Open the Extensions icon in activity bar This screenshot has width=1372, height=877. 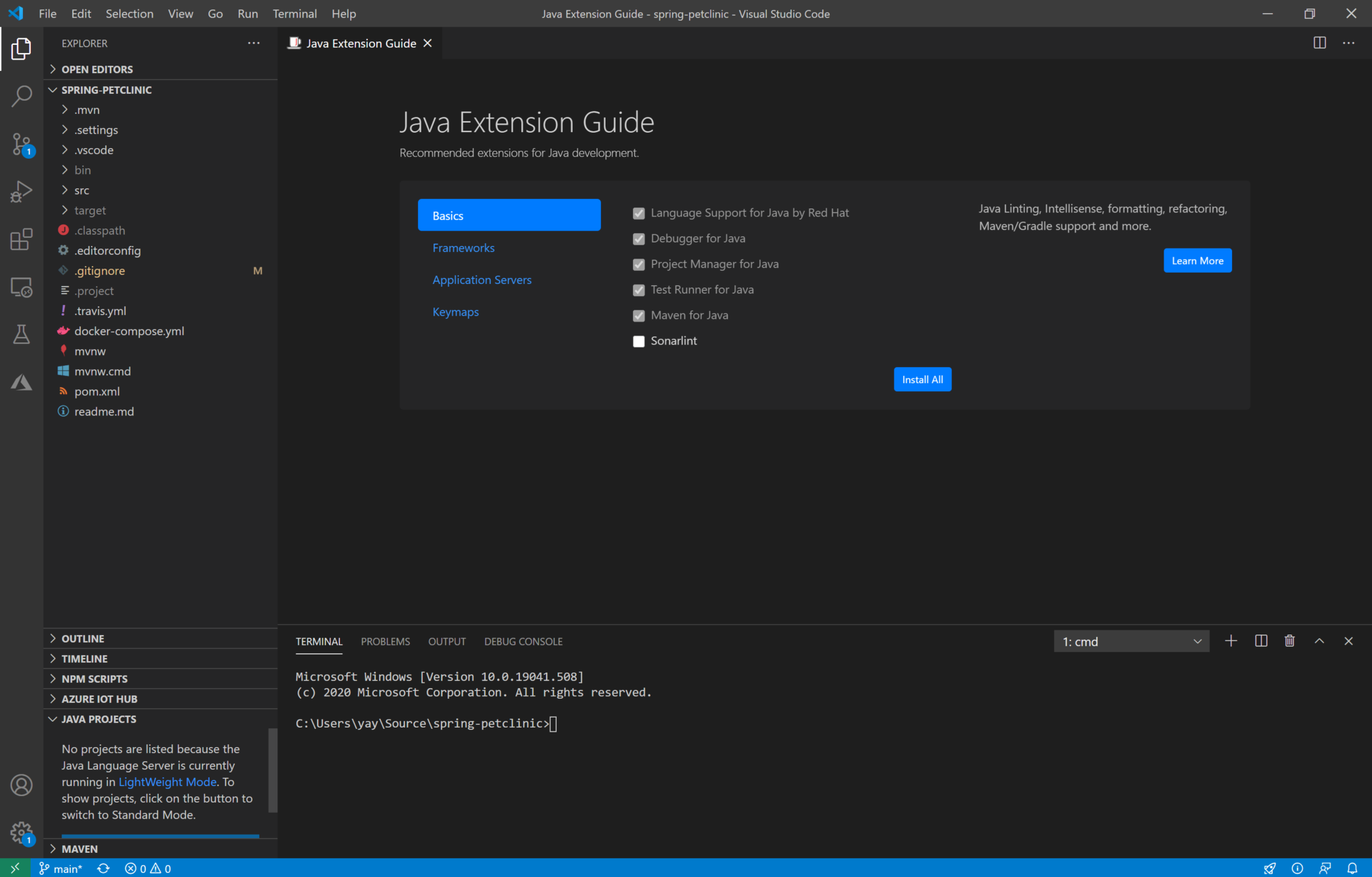point(22,239)
